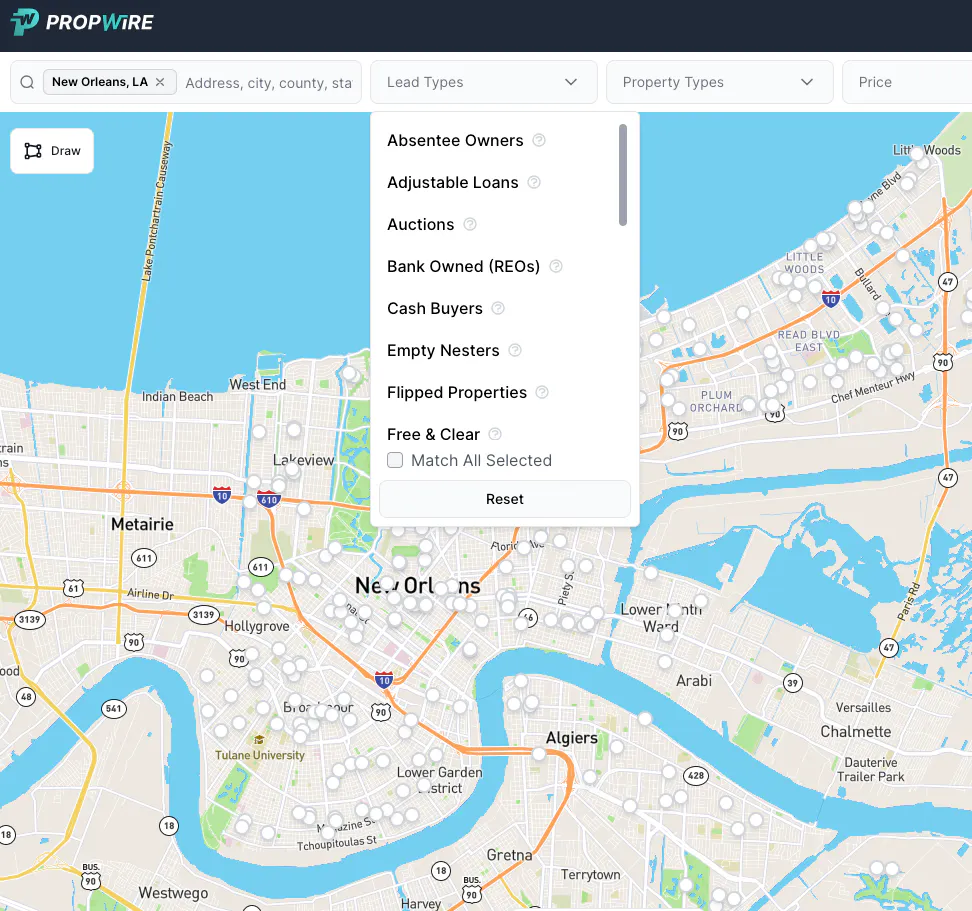Viewport: 972px width, 911px height.
Task: Enable the Match All Selected checkbox
Action: point(395,460)
